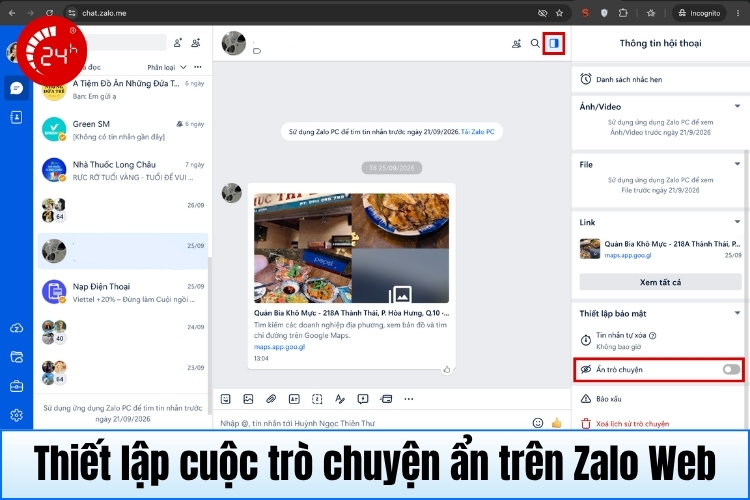Click the Báo xấu report icon
This screenshot has height=500, width=750.
click(x=586, y=399)
